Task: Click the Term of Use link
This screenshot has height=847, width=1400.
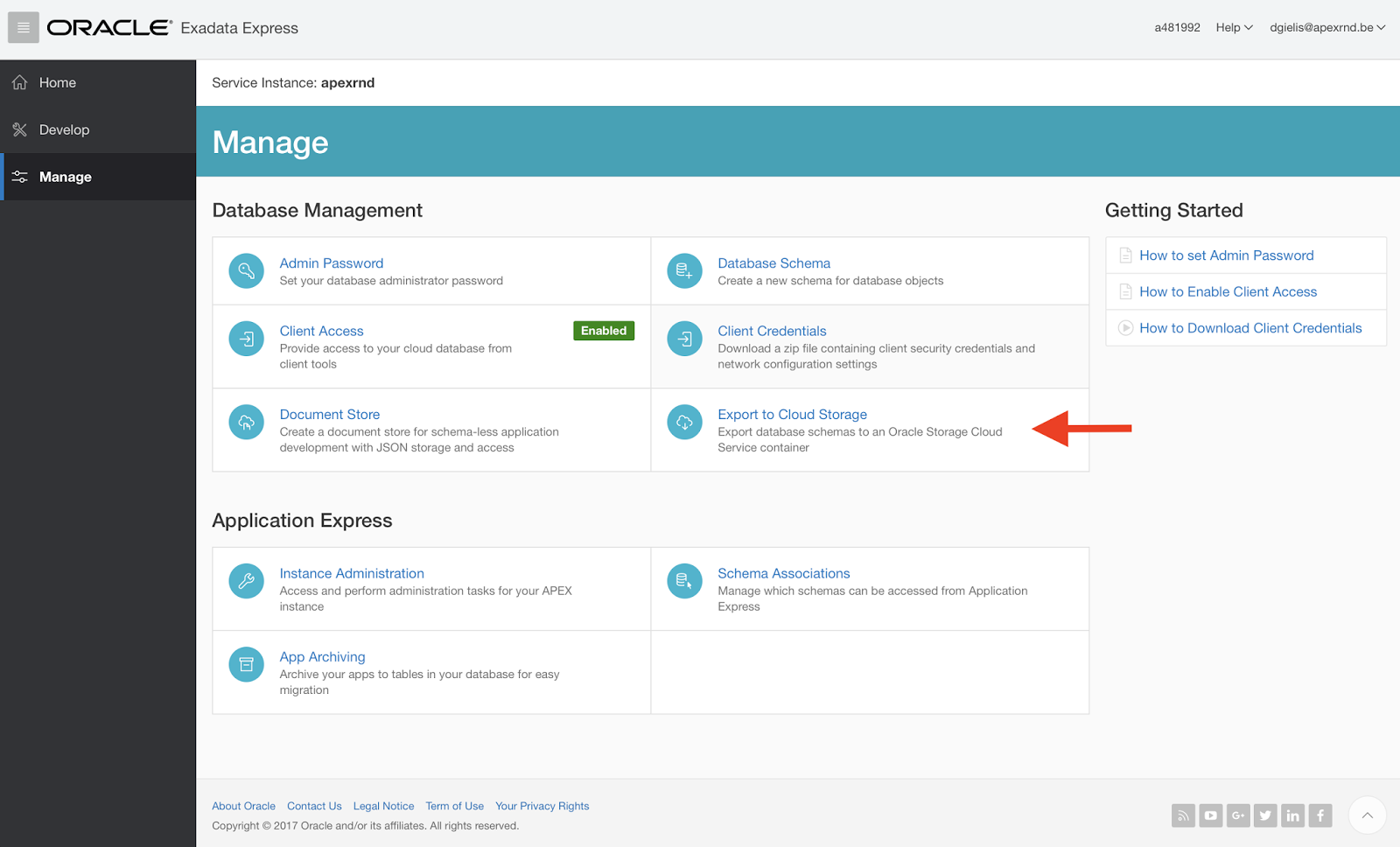Action: [x=454, y=806]
